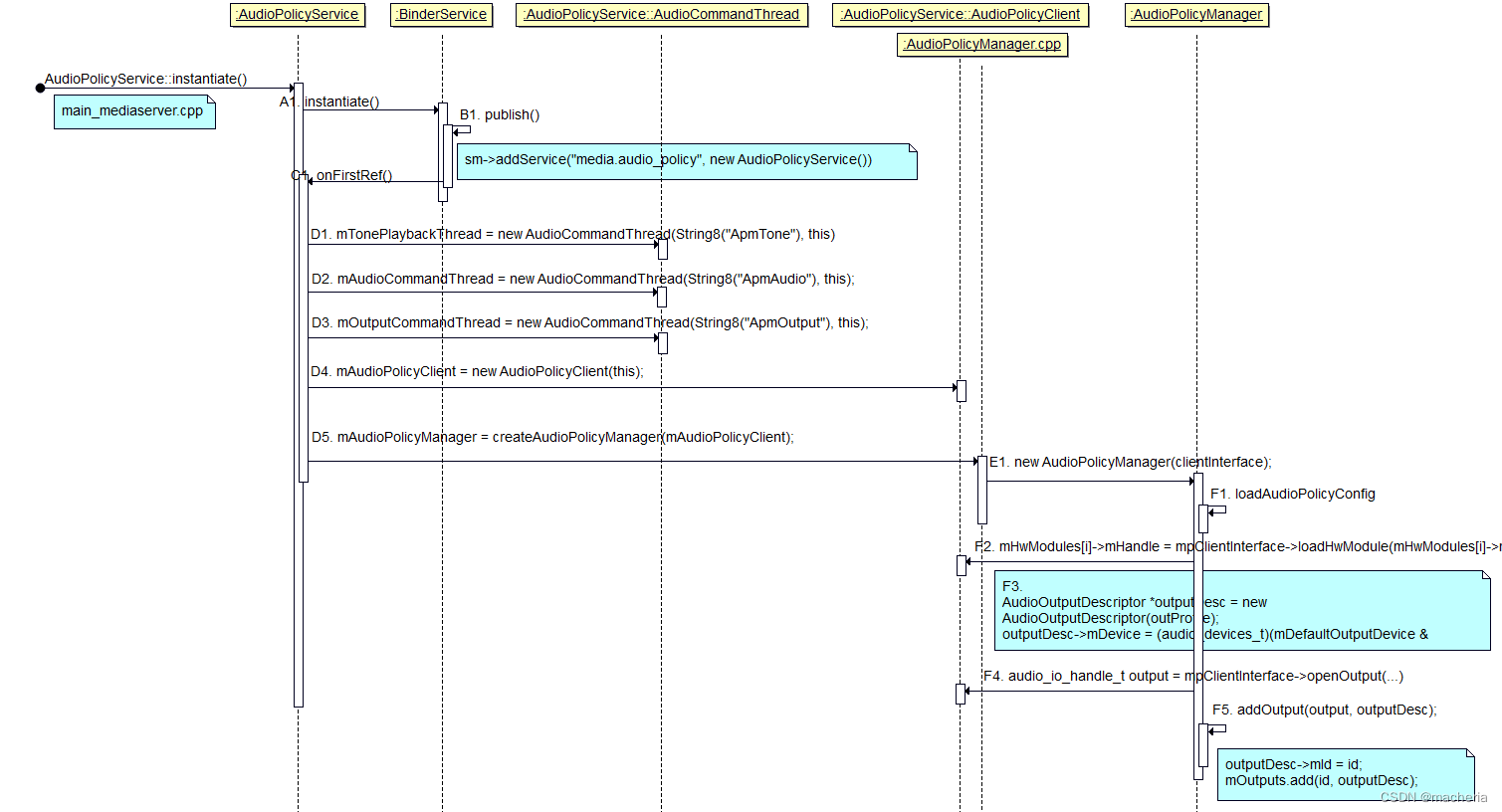Click the 'F5. addOutput(output, outputDesc);' label

click(x=1325, y=710)
